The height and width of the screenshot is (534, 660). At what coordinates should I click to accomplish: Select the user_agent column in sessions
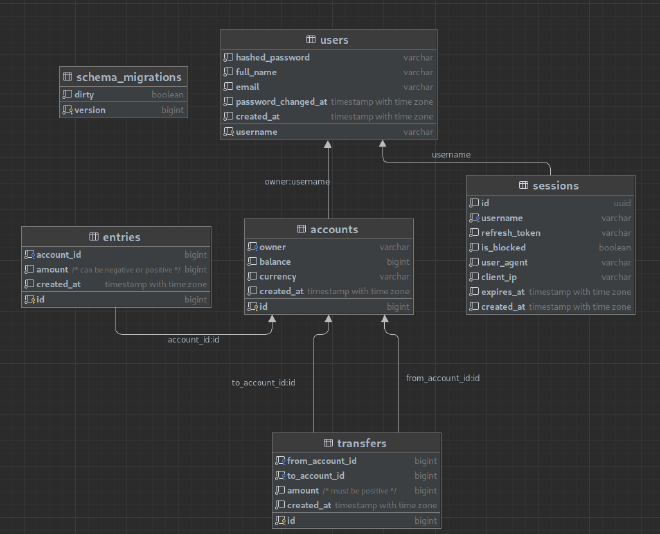(x=551, y=263)
